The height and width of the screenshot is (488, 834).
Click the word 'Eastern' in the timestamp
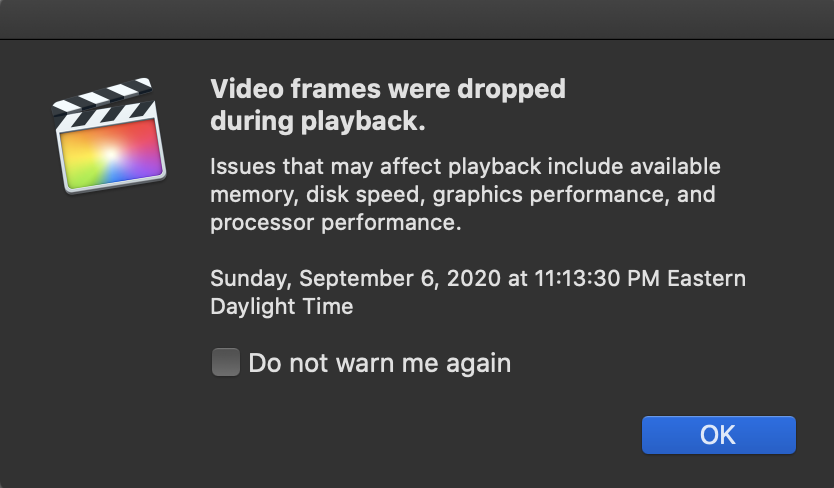click(706, 278)
